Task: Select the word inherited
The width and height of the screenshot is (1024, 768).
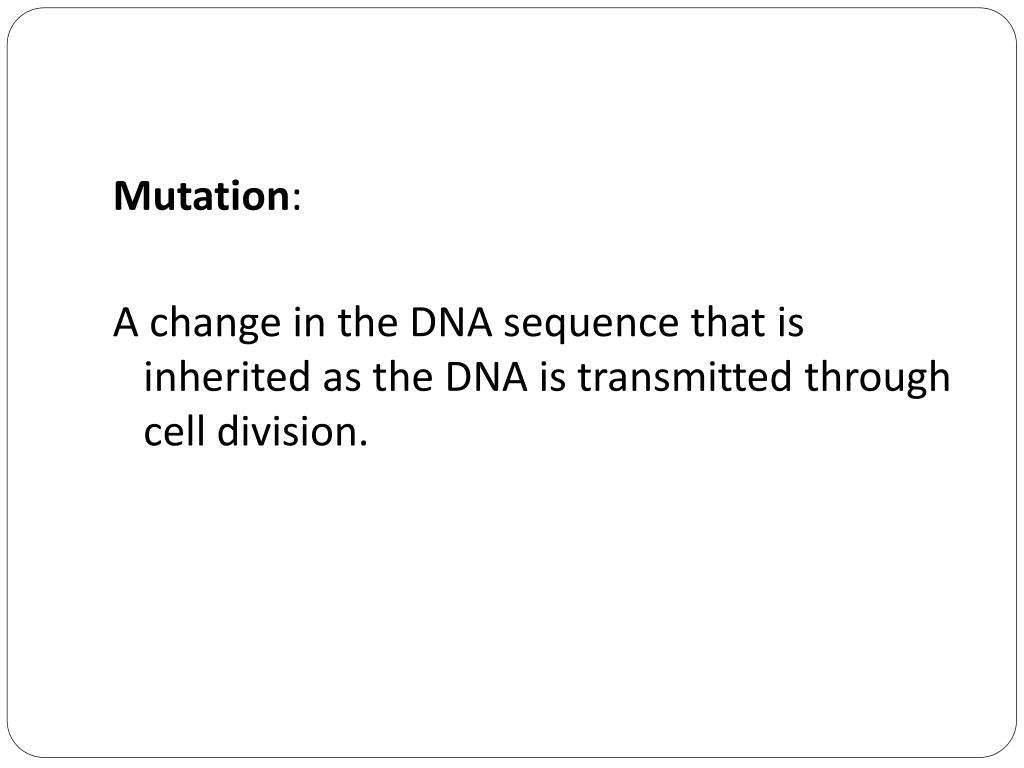Action: (x=227, y=376)
